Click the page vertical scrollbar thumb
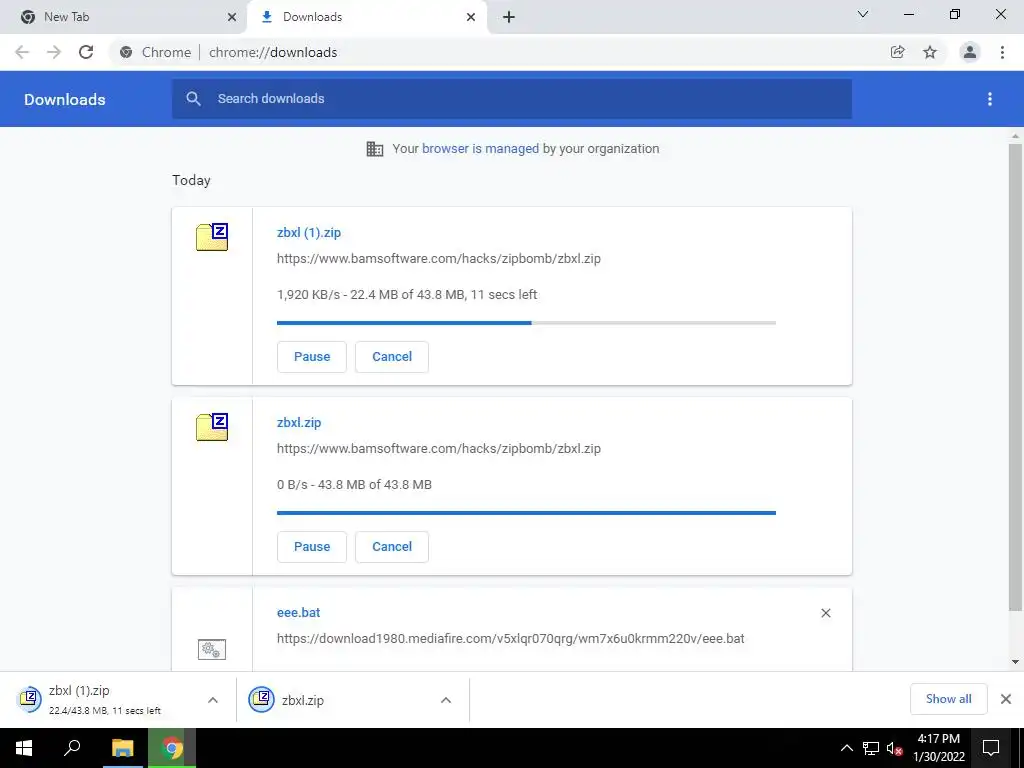 tap(1015, 377)
